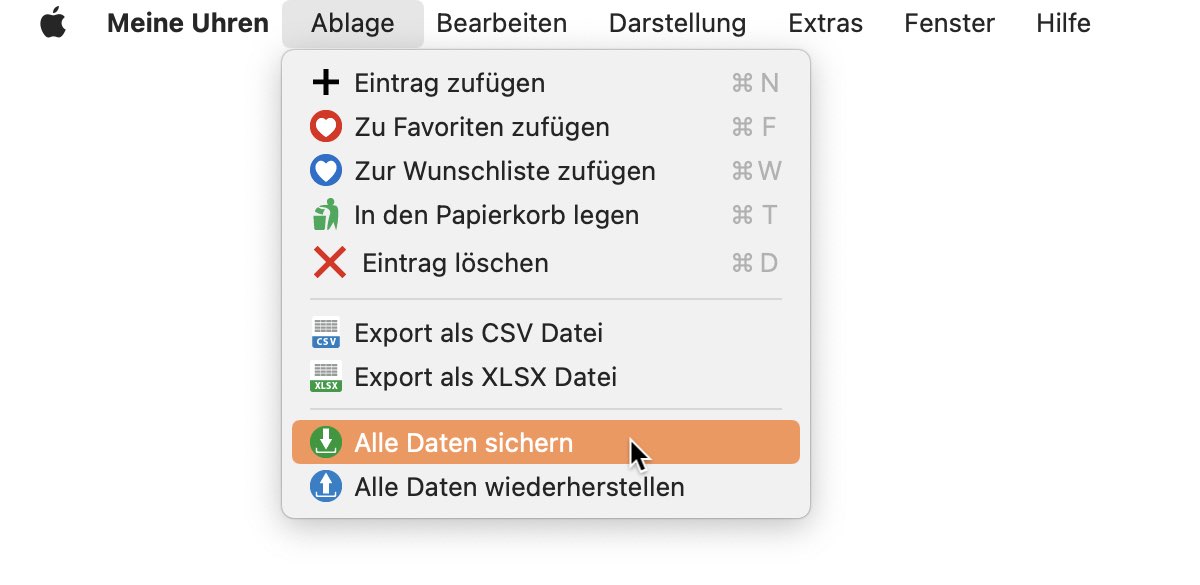This screenshot has height=585, width=1200.
Task: Click the CSV file export icon
Action: pyautogui.click(x=326, y=333)
